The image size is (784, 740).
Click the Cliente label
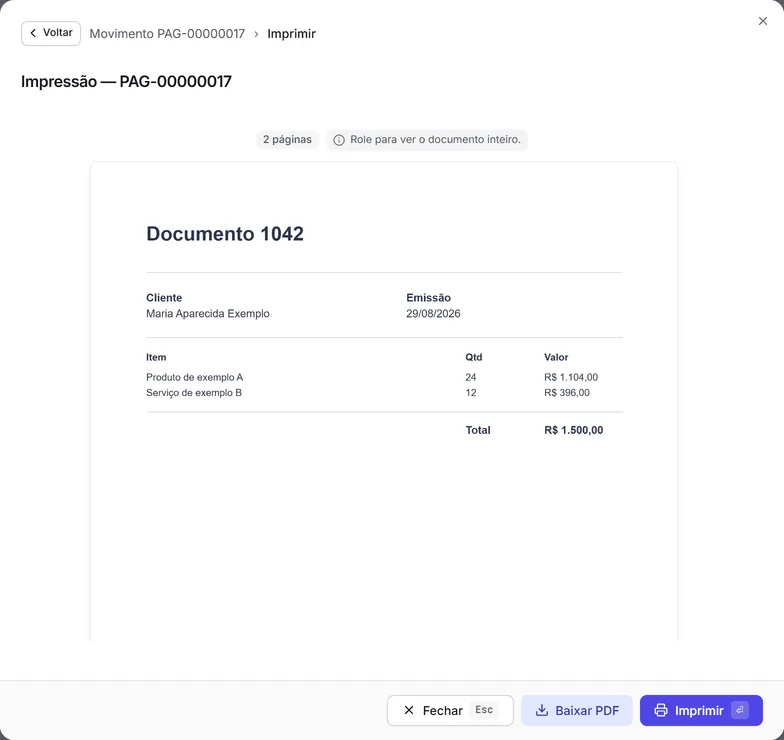coord(164,298)
